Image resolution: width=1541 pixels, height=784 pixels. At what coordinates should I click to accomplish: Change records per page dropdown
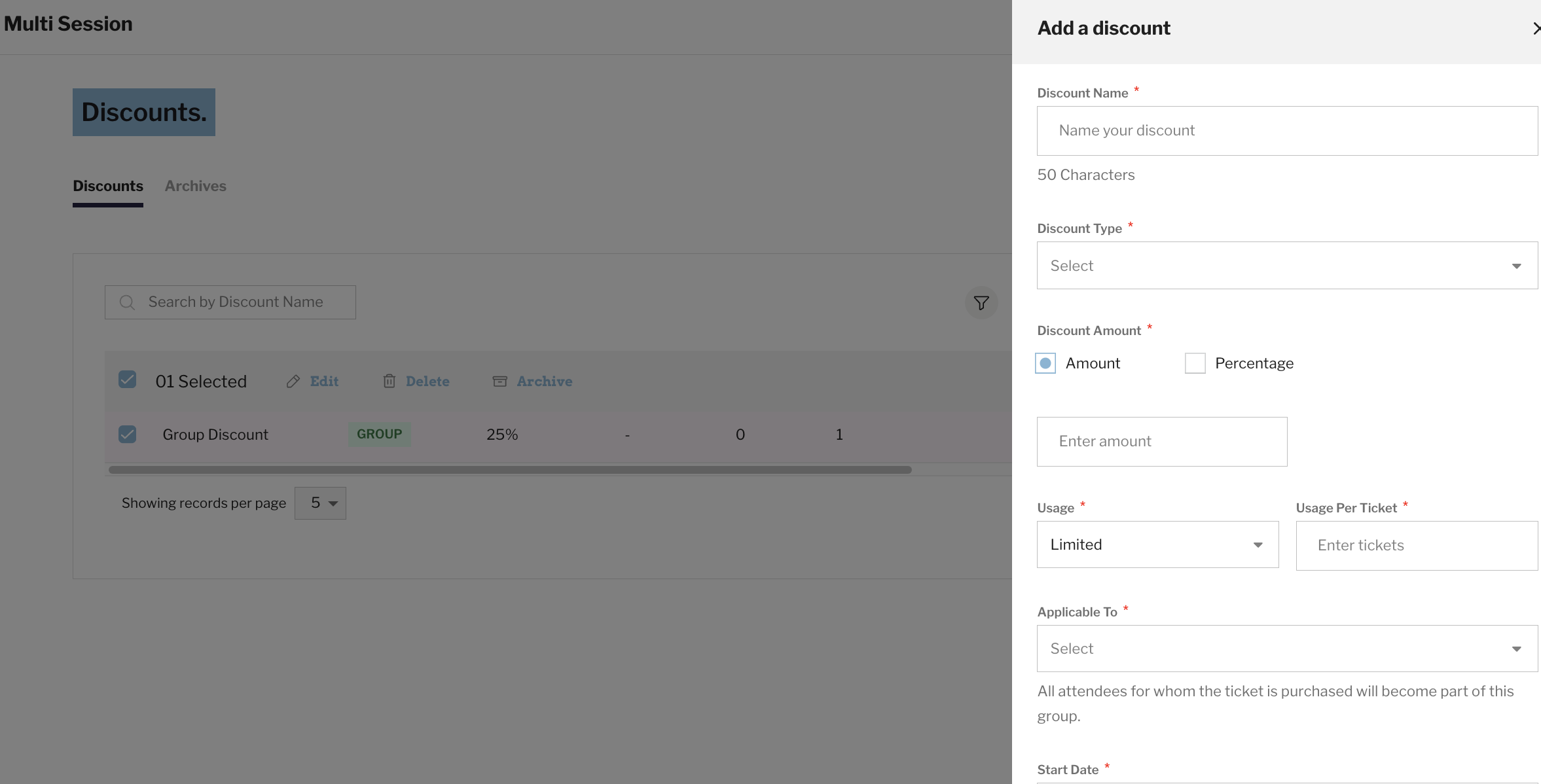point(320,503)
